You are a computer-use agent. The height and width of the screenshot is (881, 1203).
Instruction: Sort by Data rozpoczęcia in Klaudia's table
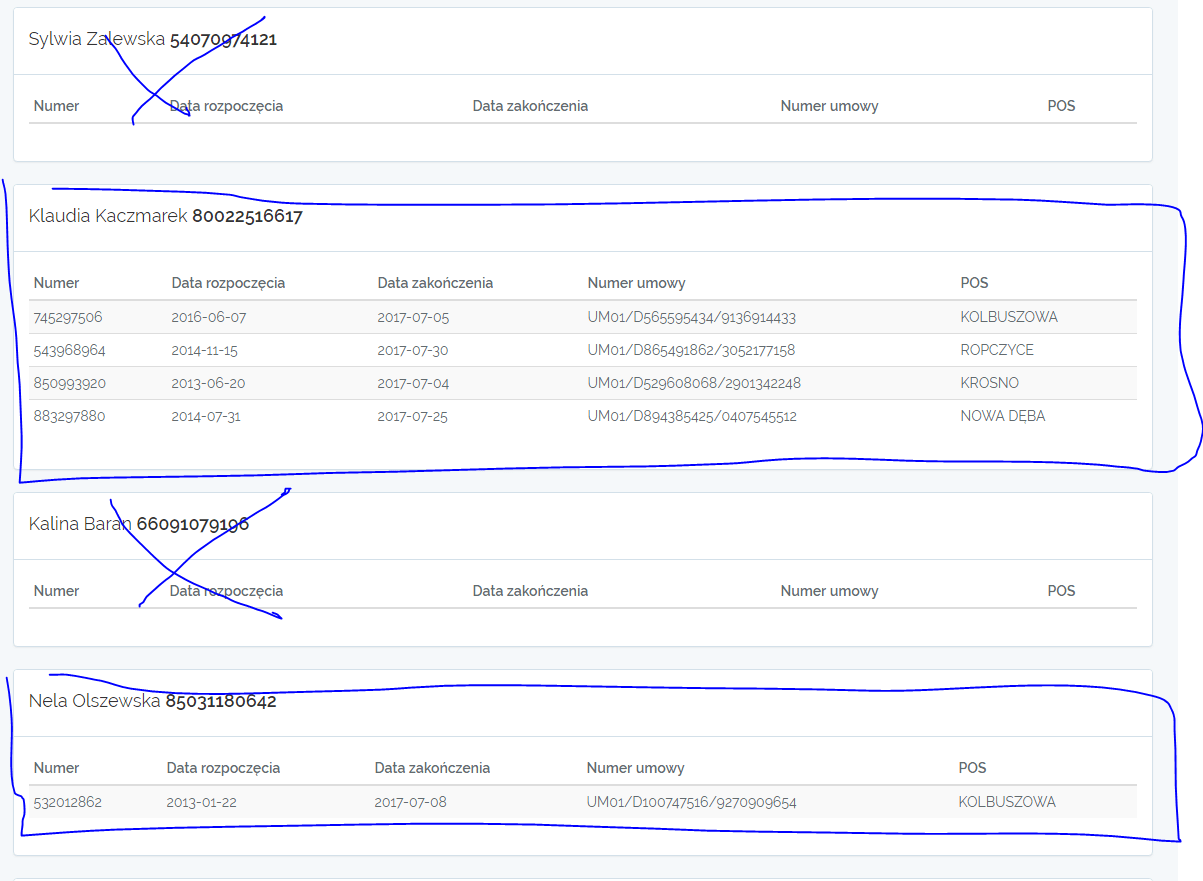point(227,283)
